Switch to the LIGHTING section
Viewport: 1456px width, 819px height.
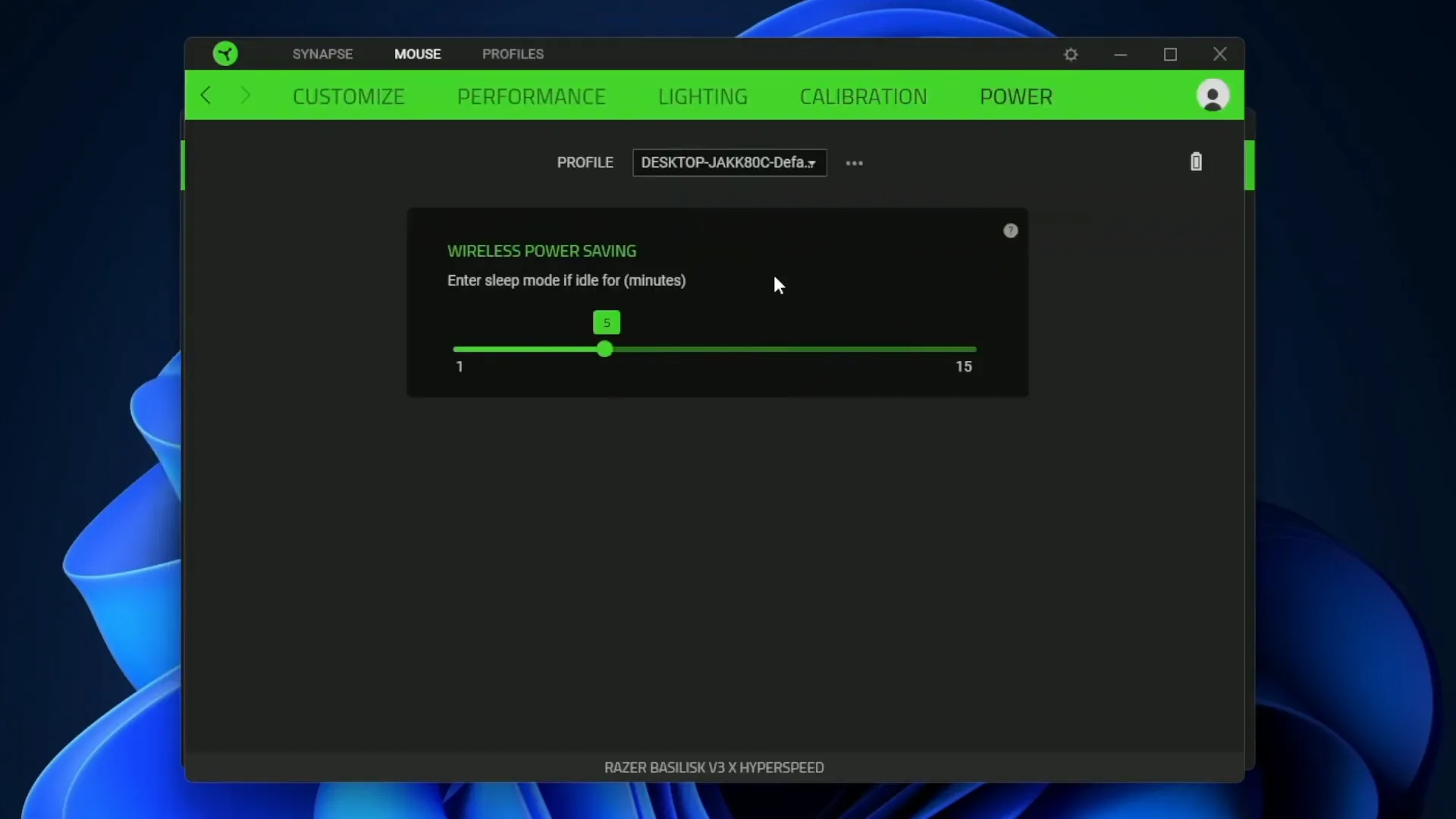click(x=702, y=97)
